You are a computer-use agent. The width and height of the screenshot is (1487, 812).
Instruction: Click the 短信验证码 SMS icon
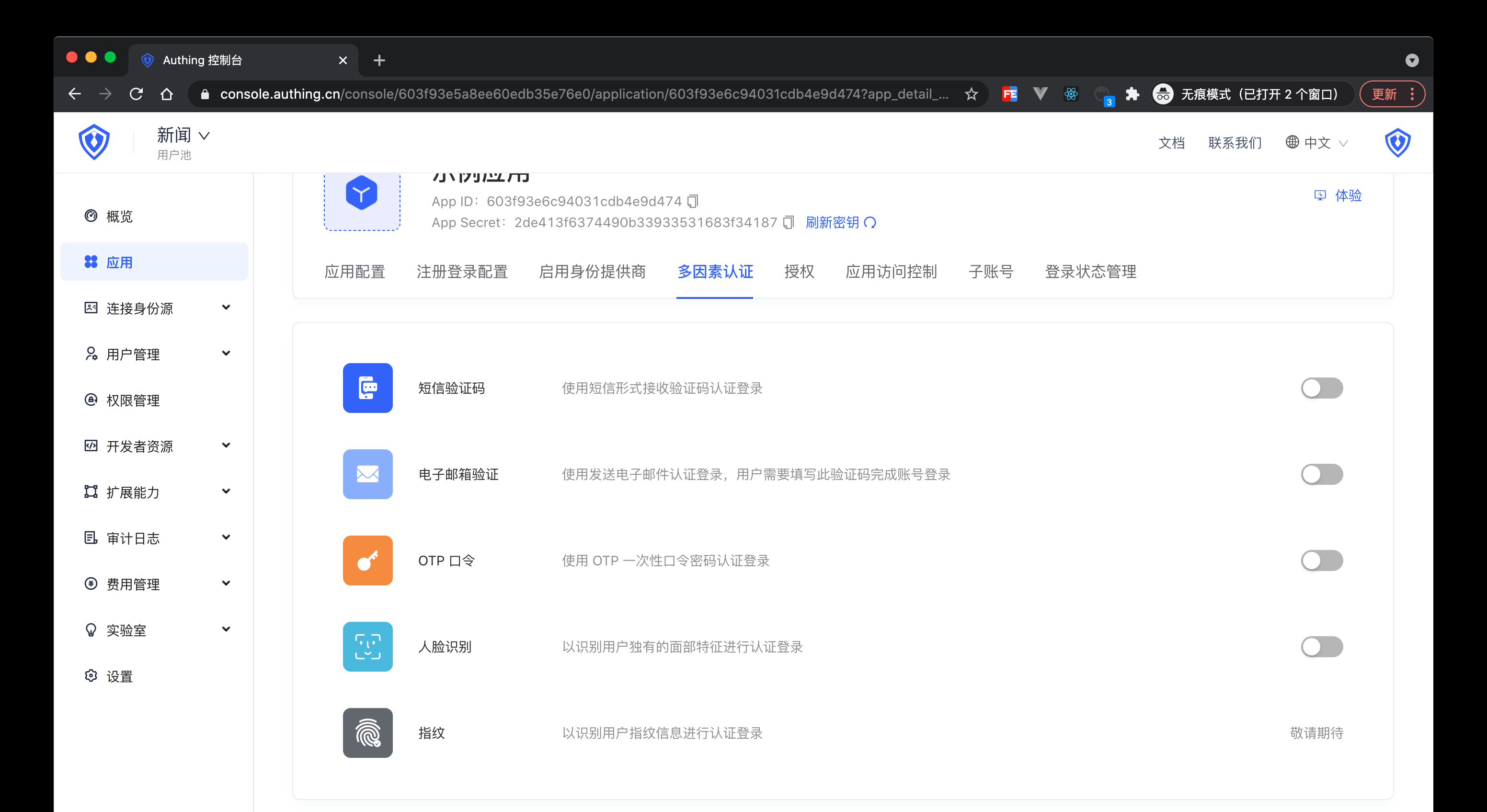point(368,388)
